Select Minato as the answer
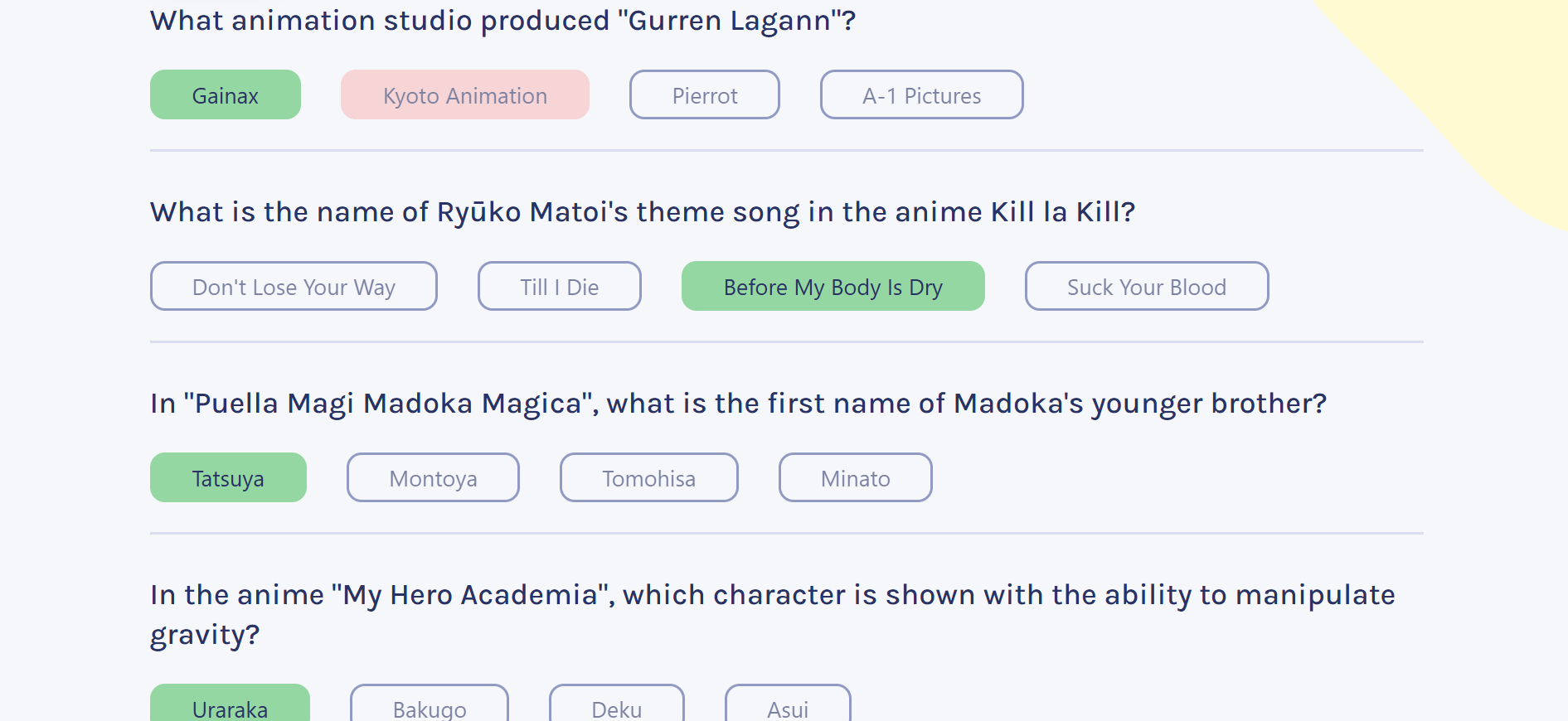1568x721 pixels. [855, 478]
